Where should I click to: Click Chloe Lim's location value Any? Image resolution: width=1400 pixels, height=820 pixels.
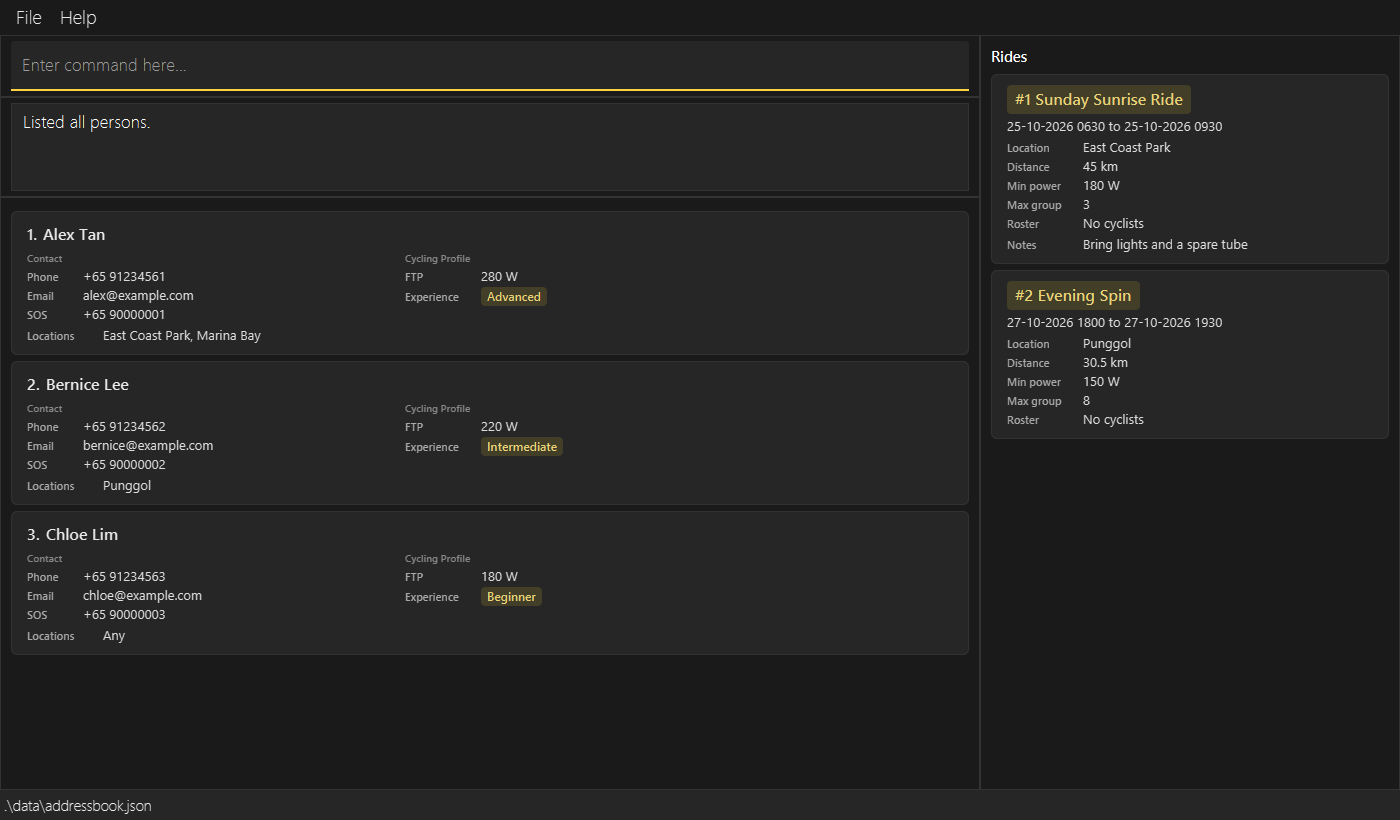pos(114,636)
